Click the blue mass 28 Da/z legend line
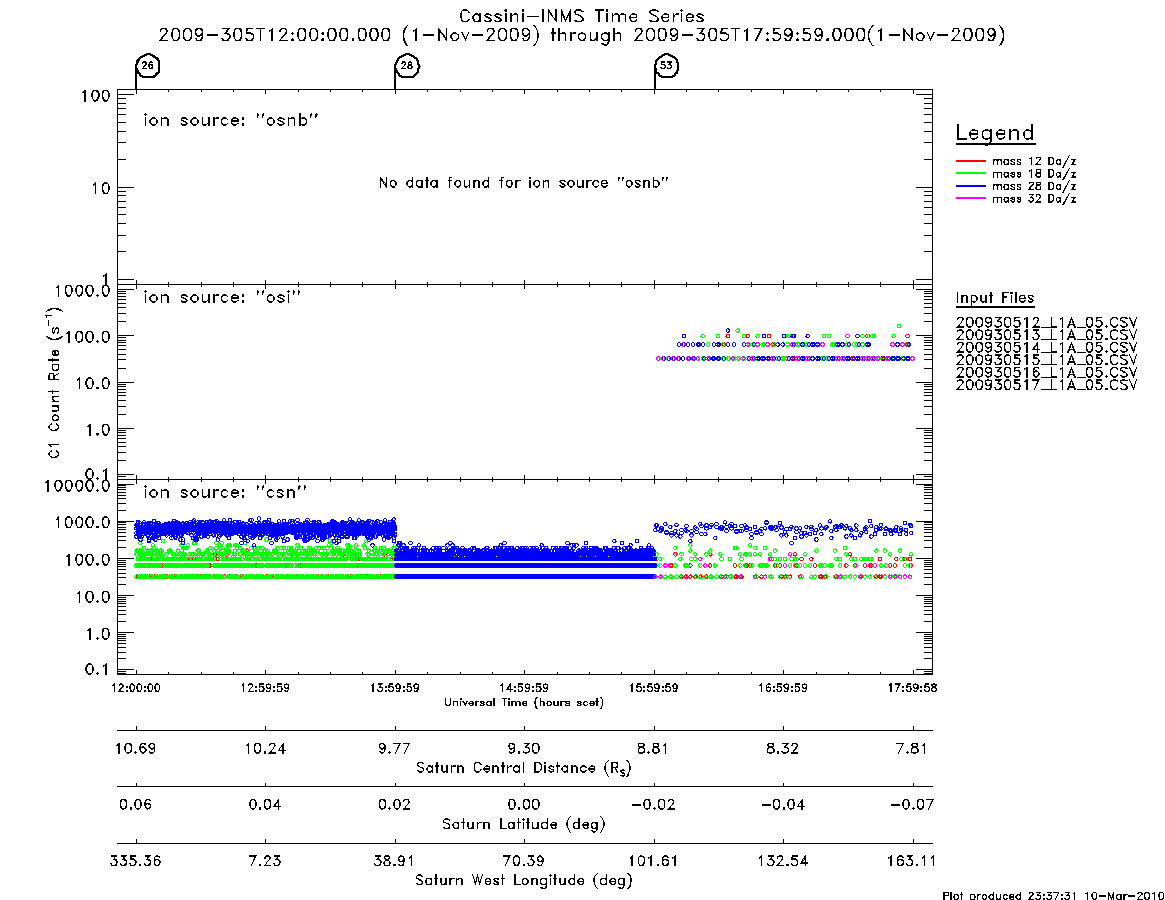Viewport: 1165px width, 900px height. coord(970,187)
